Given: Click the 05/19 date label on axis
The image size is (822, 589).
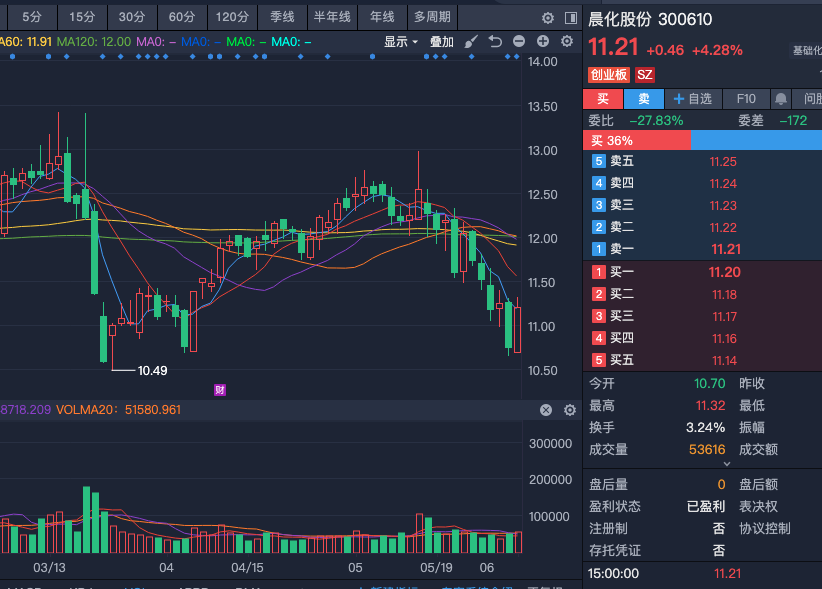Looking at the screenshot, I should coord(436,568).
